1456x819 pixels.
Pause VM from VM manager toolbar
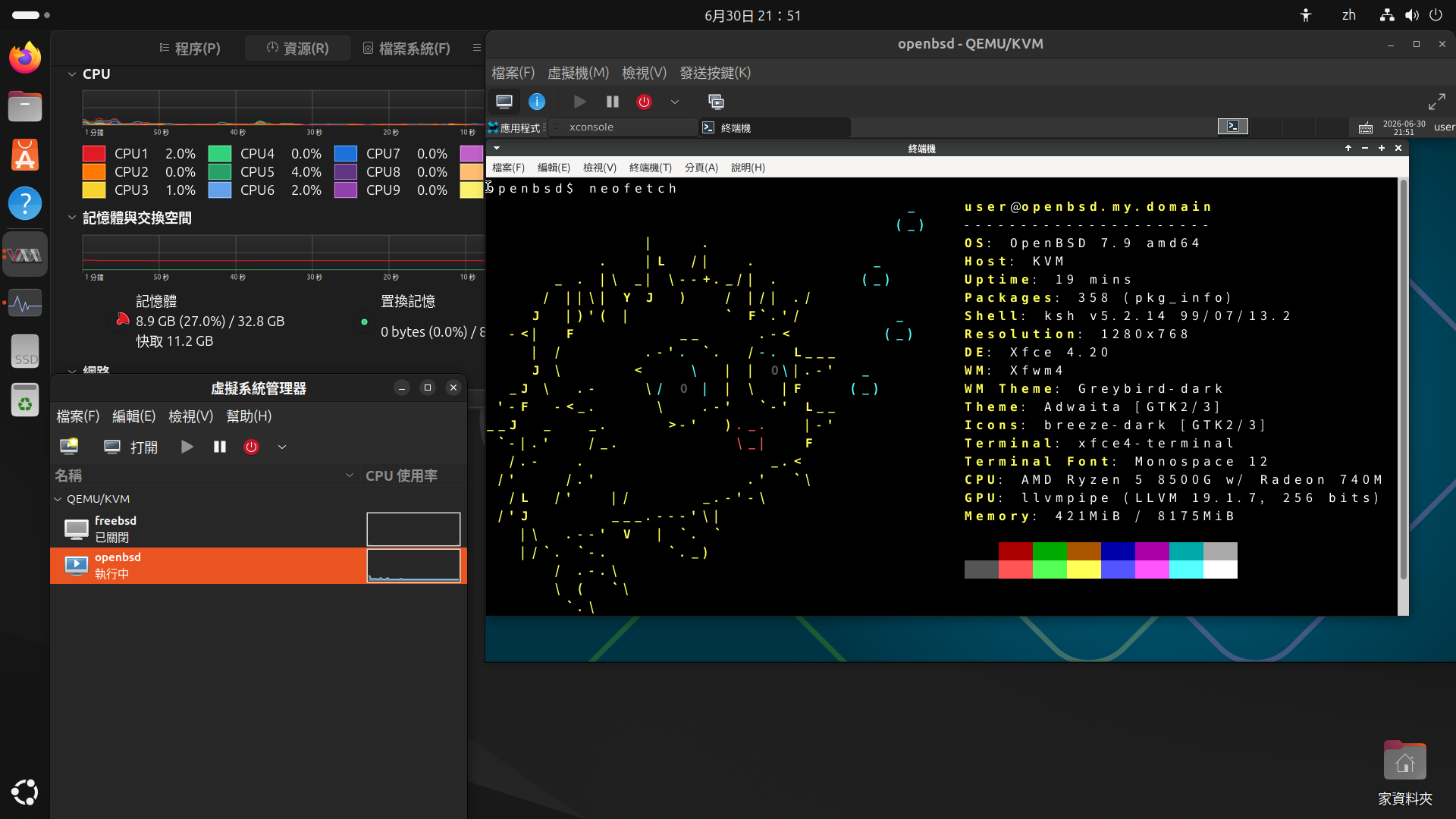click(220, 447)
